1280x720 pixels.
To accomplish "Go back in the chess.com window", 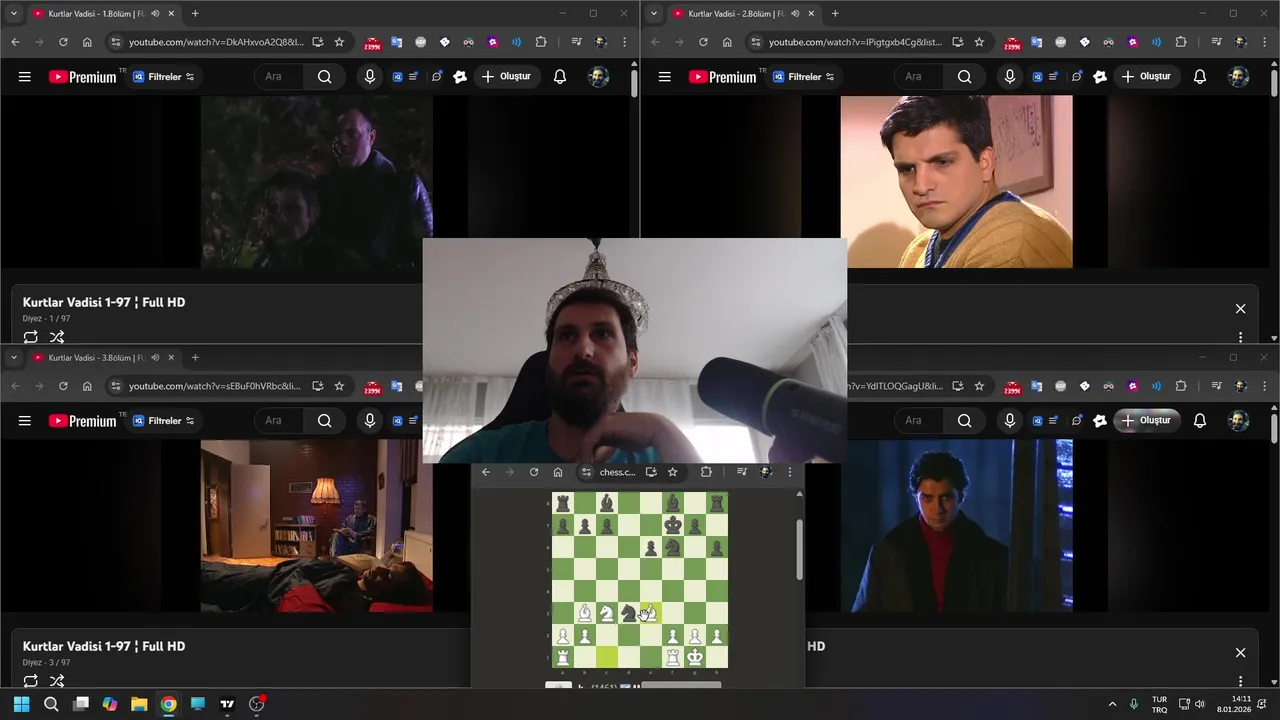I will point(486,472).
